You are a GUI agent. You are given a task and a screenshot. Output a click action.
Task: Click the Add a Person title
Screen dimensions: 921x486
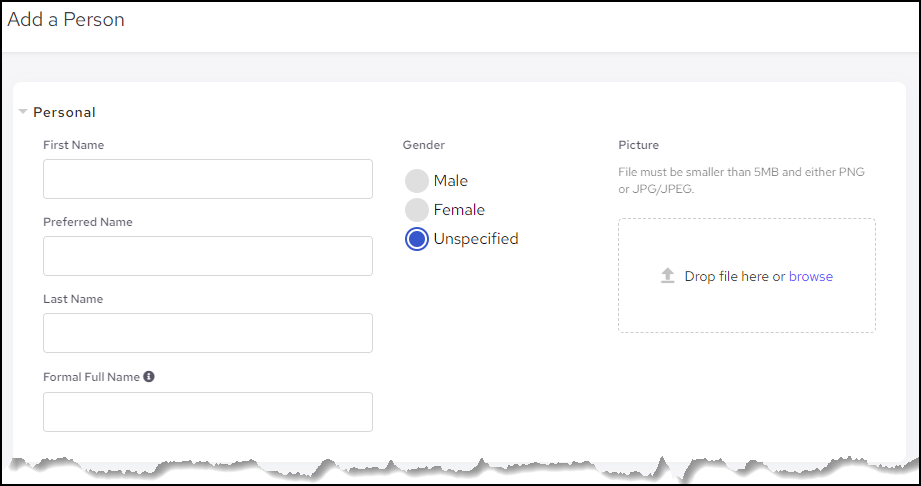pyautogui.click(x=66, y=20)
